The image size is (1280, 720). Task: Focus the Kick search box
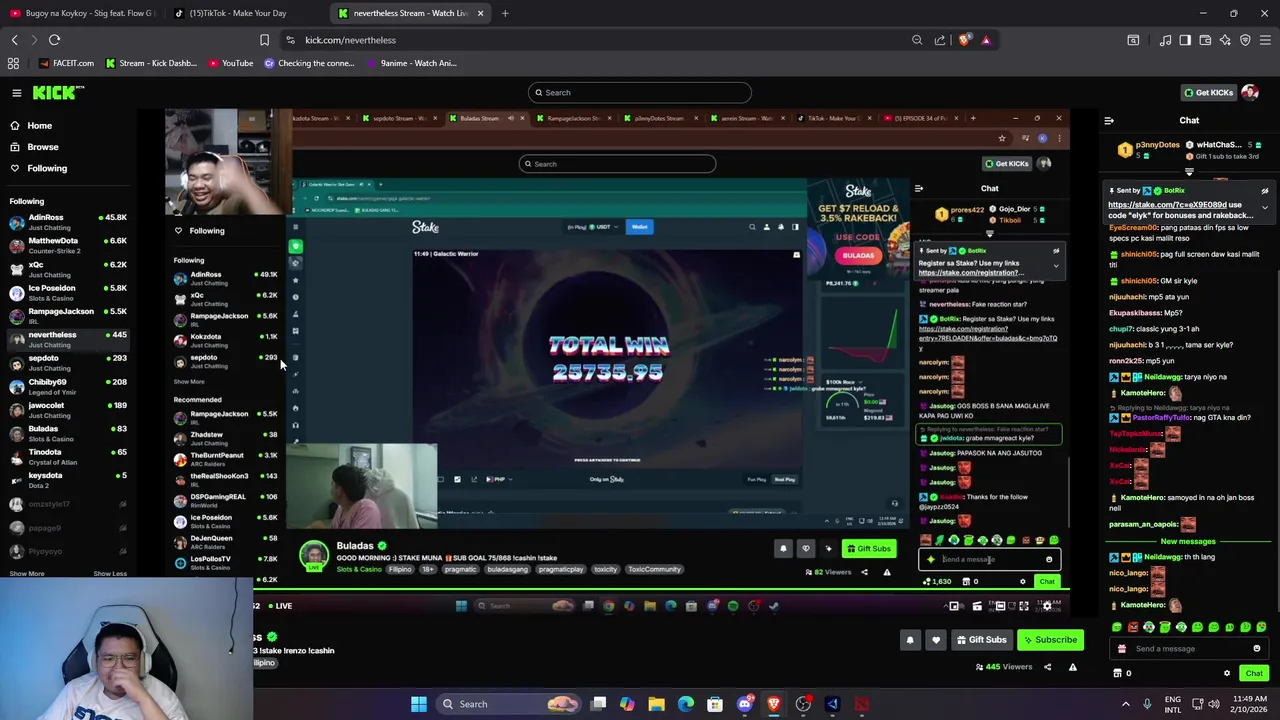640,93
